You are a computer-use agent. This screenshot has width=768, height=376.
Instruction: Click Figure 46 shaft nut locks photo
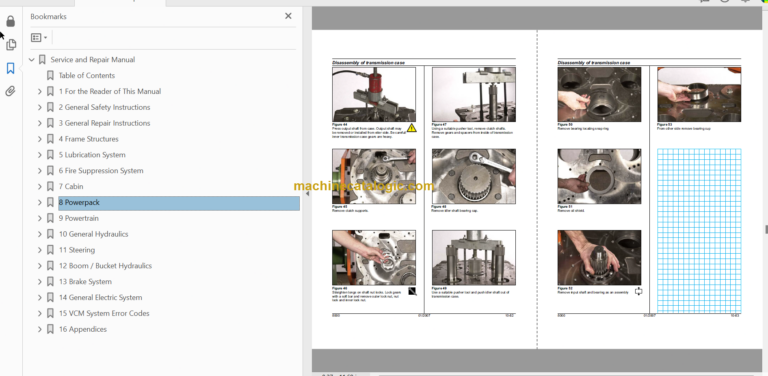click(374, 258)
